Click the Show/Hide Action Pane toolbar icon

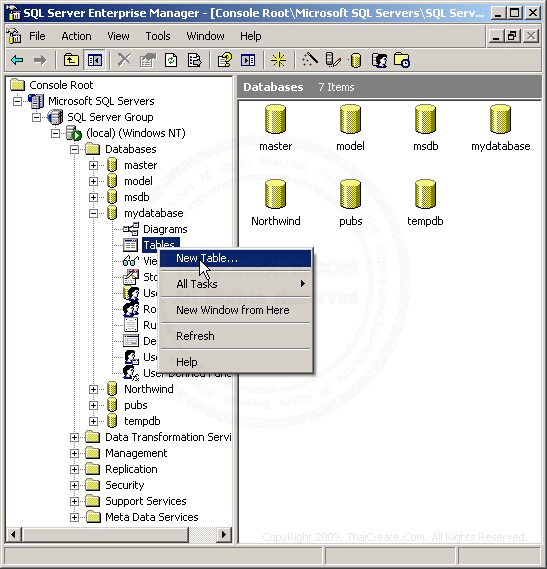[248, 60]
